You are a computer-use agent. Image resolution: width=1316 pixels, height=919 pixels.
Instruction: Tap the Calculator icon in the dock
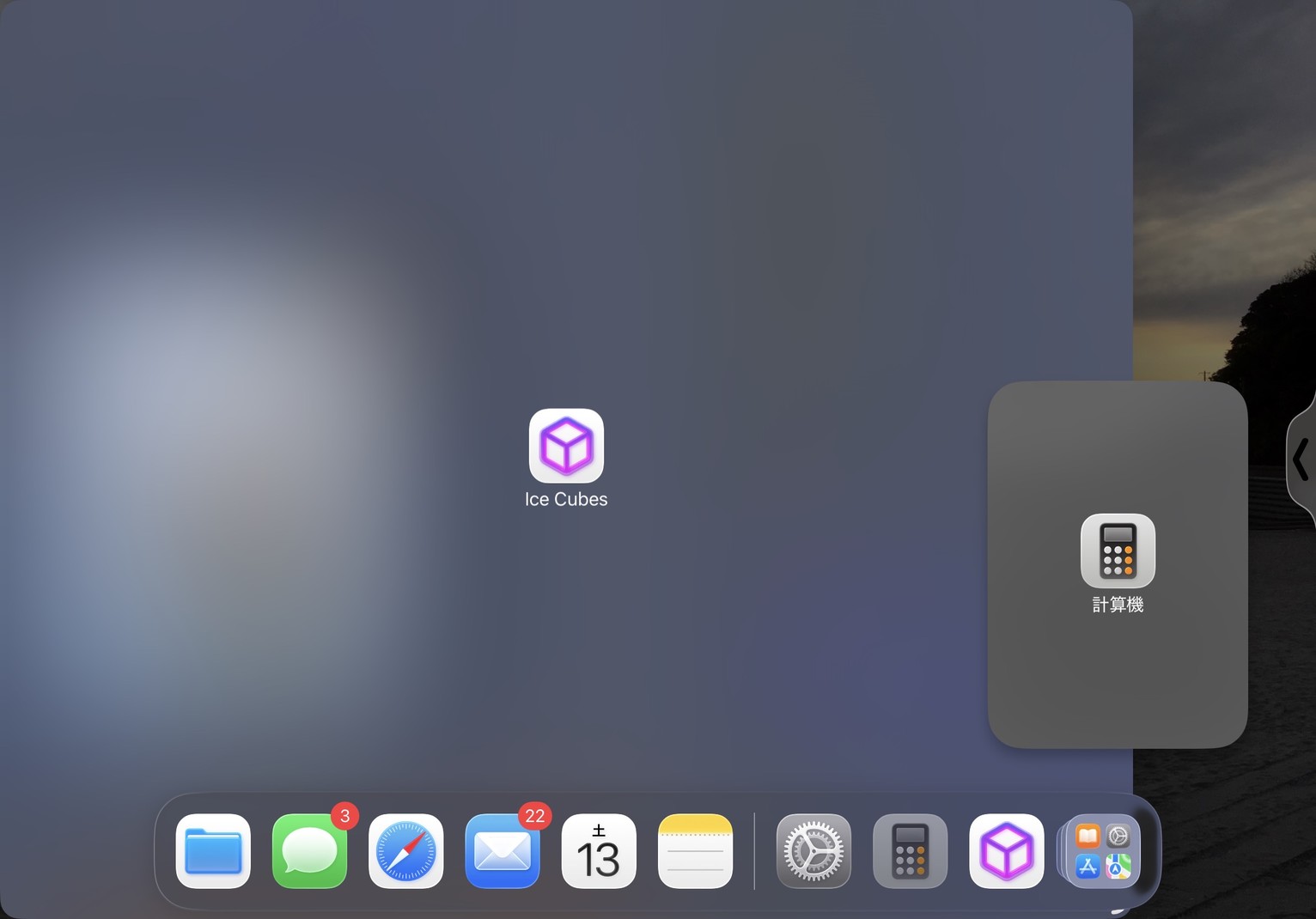coord(910,851)
